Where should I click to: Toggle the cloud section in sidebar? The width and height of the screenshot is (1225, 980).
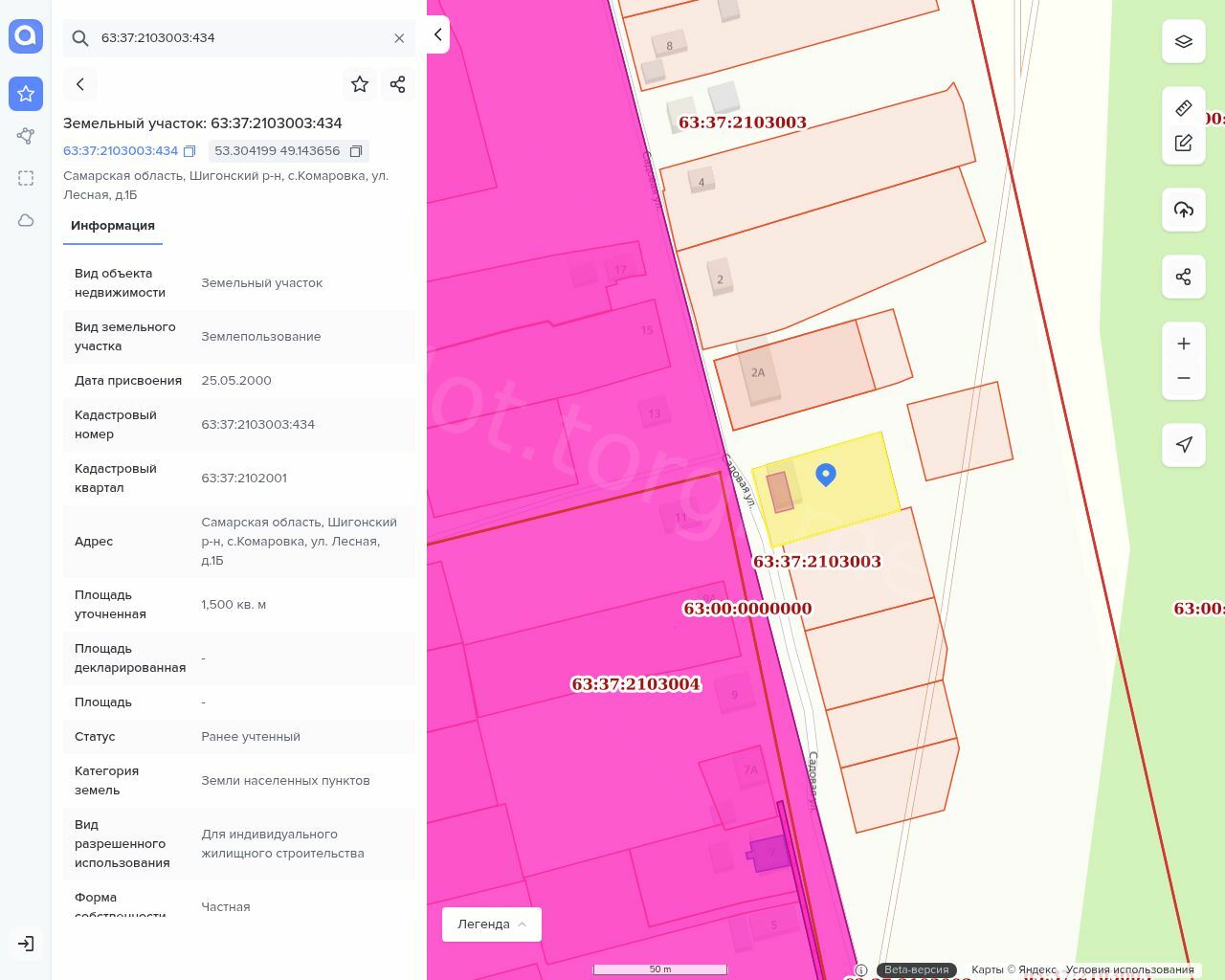tap(26, 220)
